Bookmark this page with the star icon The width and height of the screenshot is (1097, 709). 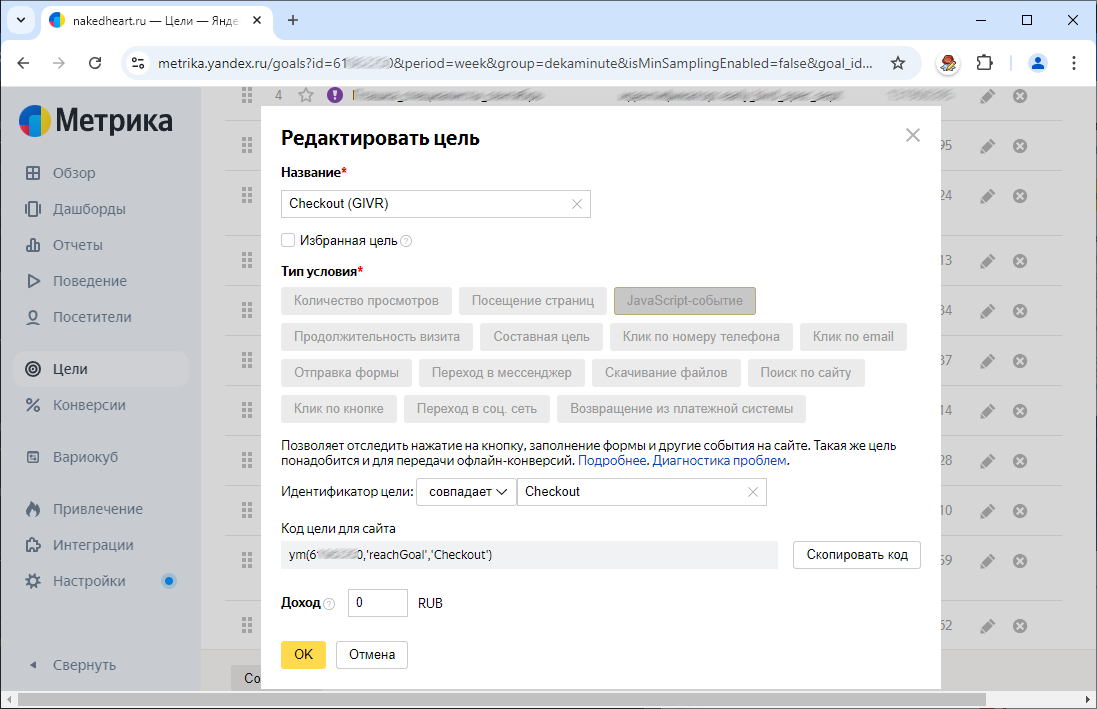(898, 63)
